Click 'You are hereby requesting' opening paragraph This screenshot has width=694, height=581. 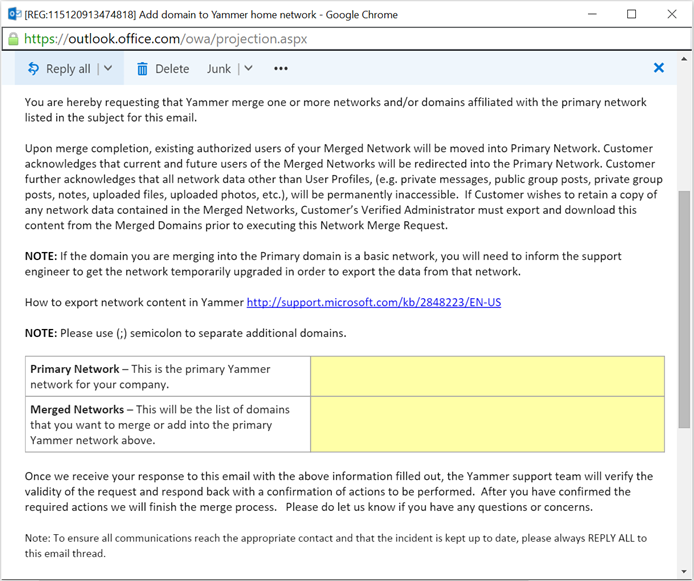[335, 110]
